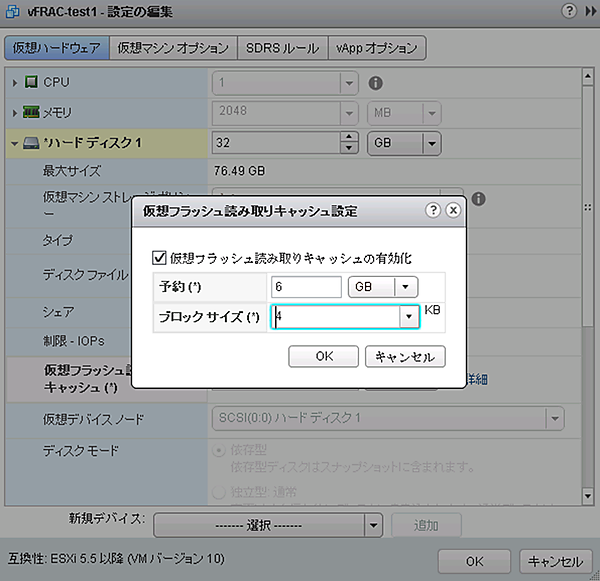600x581 pixels.
Task: Click キャンセル in the cache settings dialog
Action: [405, 356]
